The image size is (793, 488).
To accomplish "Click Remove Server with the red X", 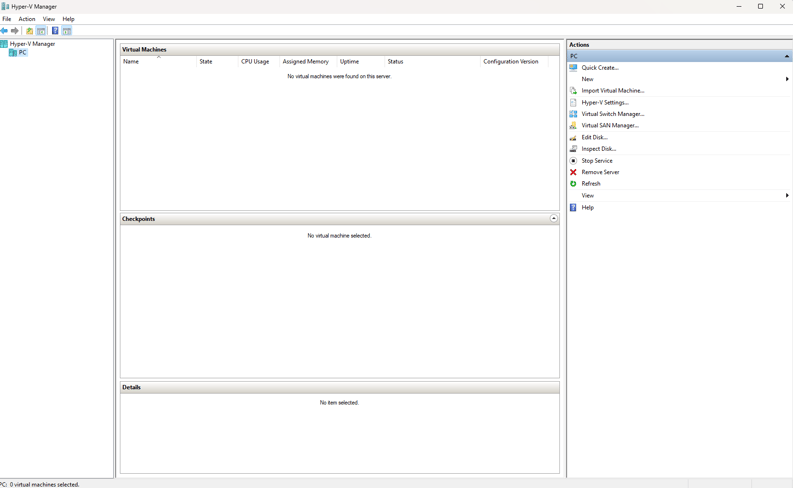I will click(600, 172).
